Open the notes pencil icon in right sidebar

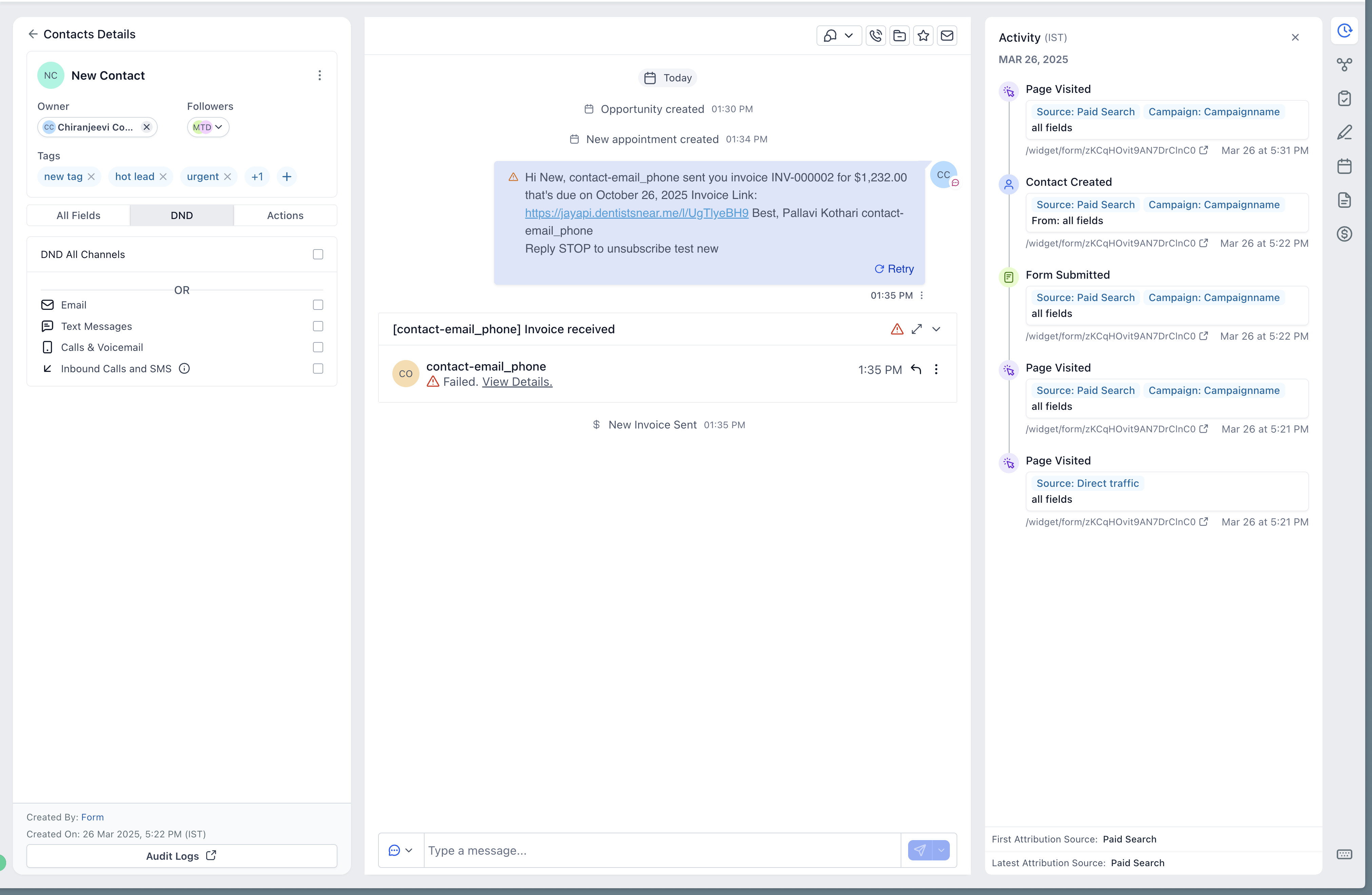point(1344,133)
